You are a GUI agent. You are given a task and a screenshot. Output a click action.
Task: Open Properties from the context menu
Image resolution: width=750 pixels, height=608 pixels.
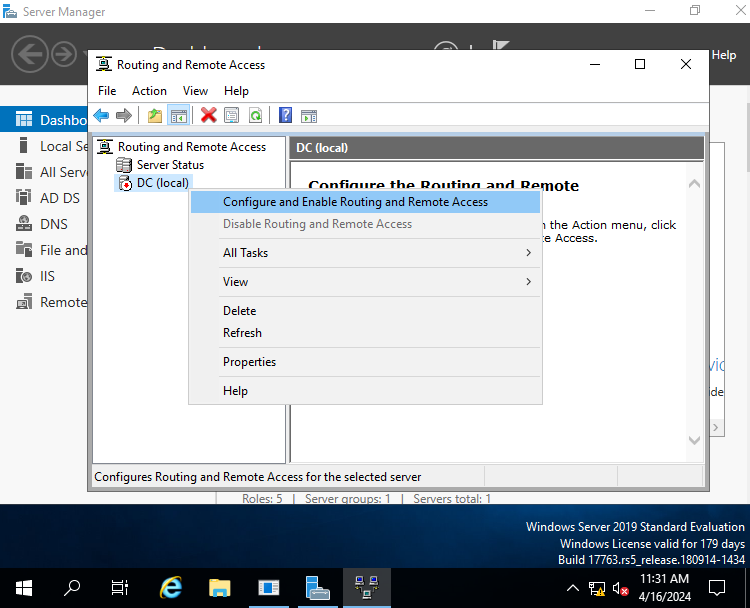(365, 362)
